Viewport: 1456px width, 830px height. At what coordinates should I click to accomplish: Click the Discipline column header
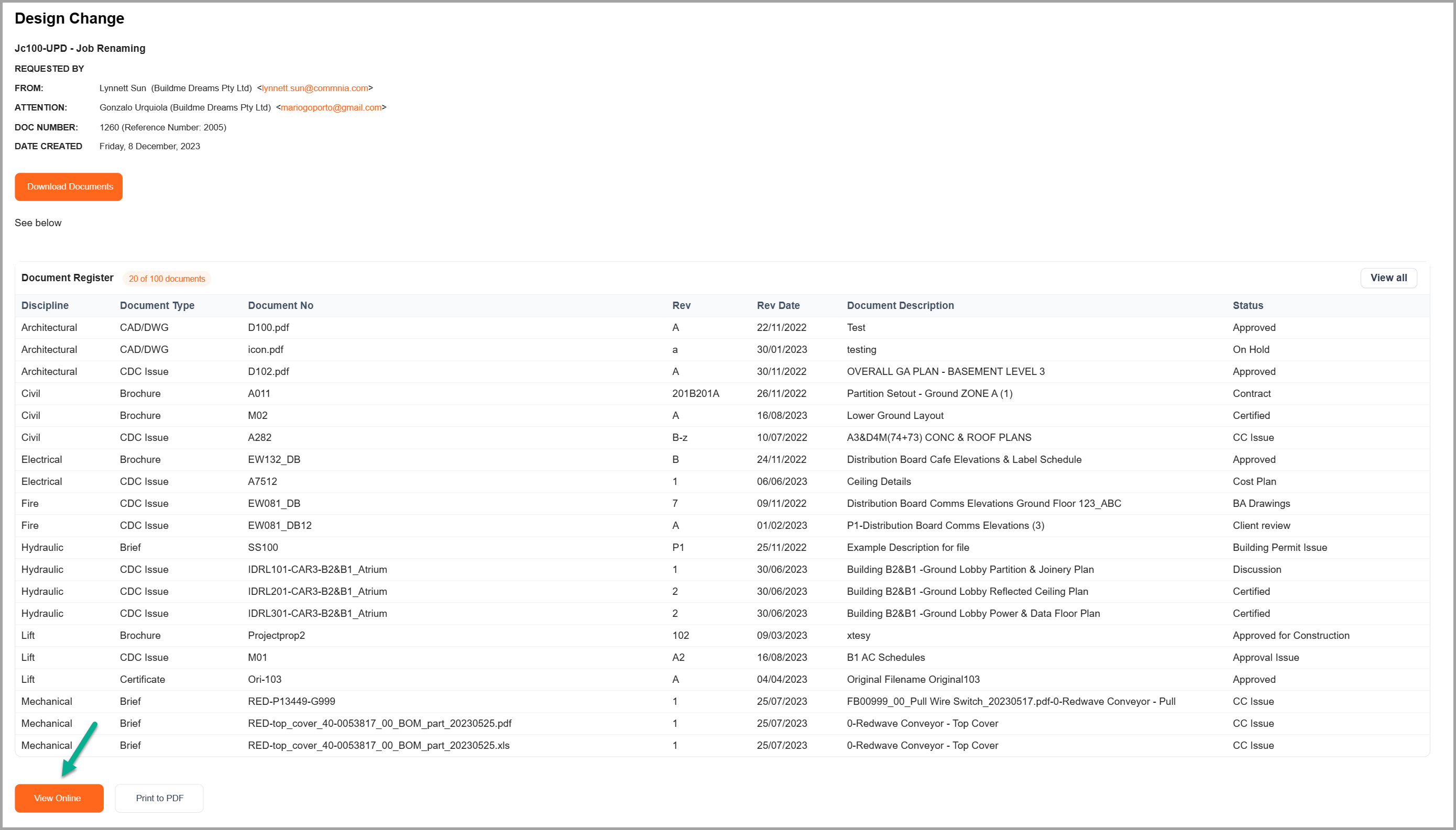(x=45, y=305)
